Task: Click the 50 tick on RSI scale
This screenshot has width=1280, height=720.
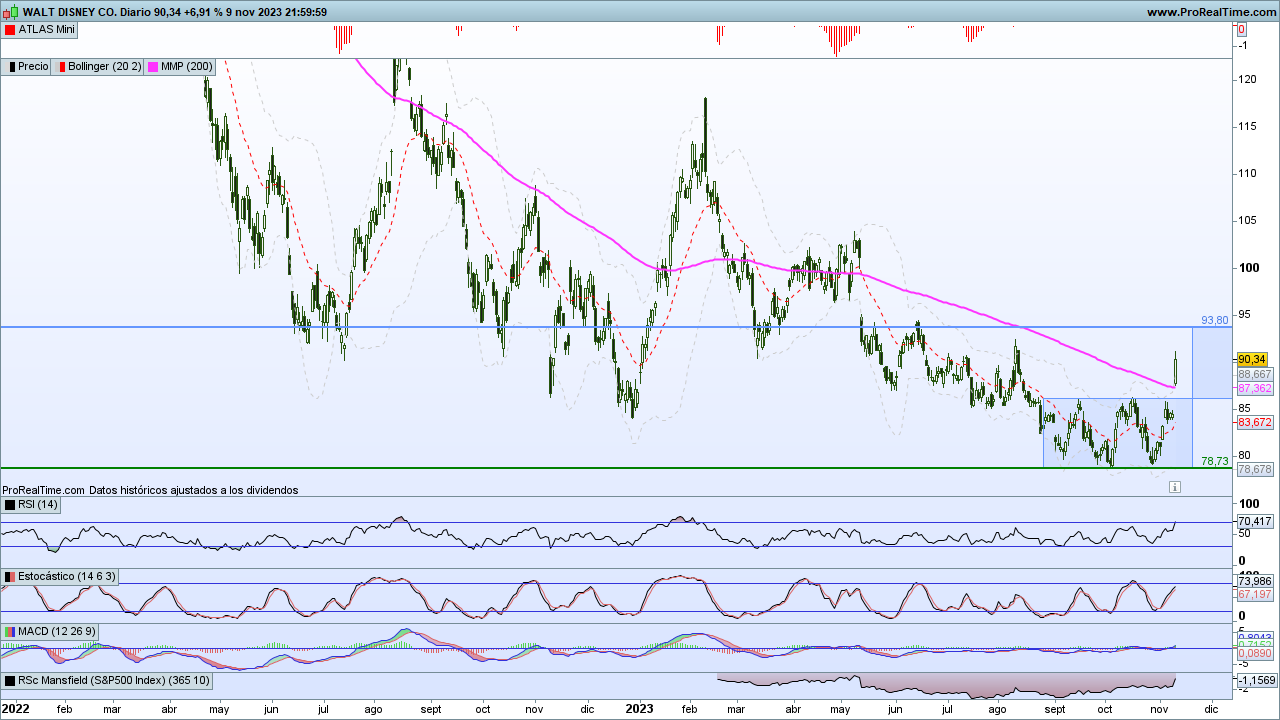Action: [1245, 533]
